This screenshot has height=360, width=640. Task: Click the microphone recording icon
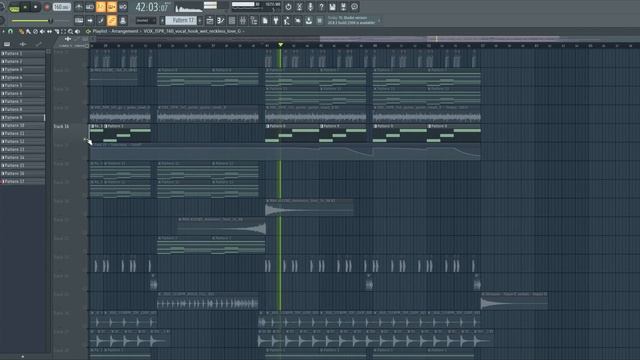(x=310, y=7)
